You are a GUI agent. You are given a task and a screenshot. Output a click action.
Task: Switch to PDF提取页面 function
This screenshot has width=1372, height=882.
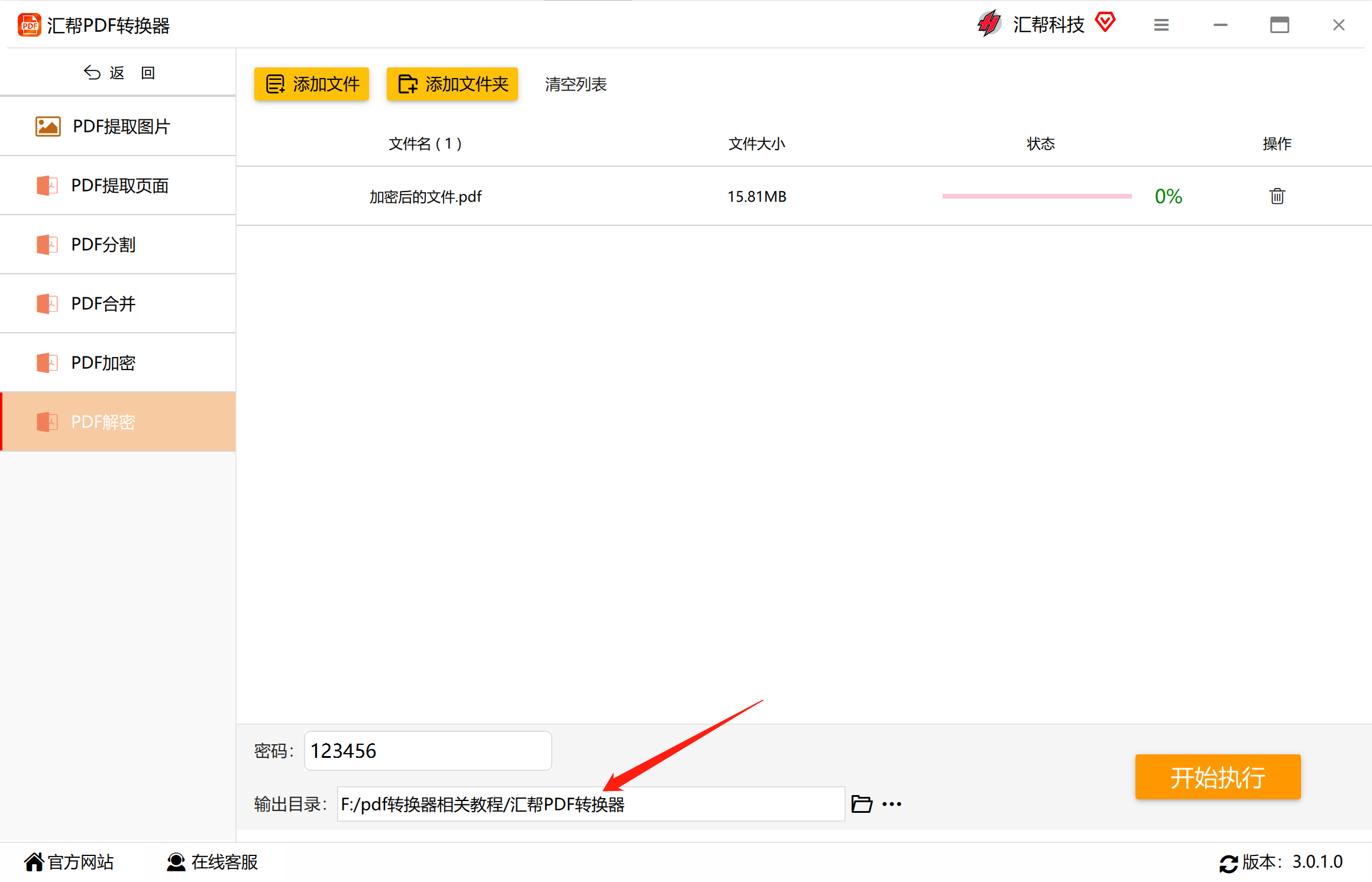pyautogui.click(x=118, y=186)
